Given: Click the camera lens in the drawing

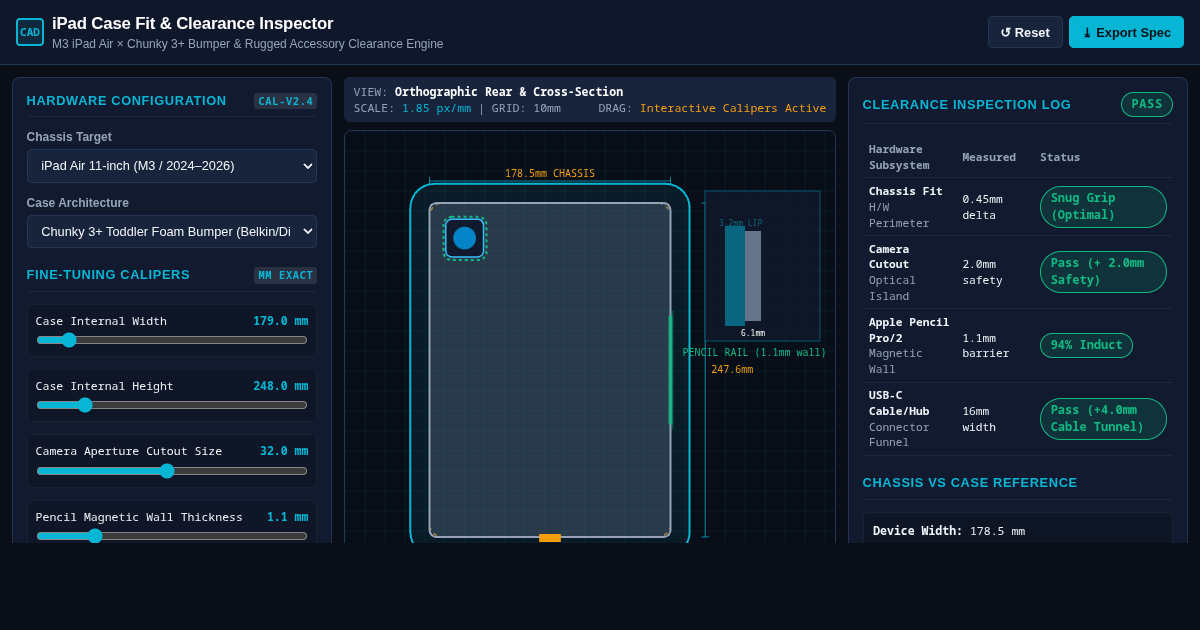Looking at the screenshot, I should (464, 238).
